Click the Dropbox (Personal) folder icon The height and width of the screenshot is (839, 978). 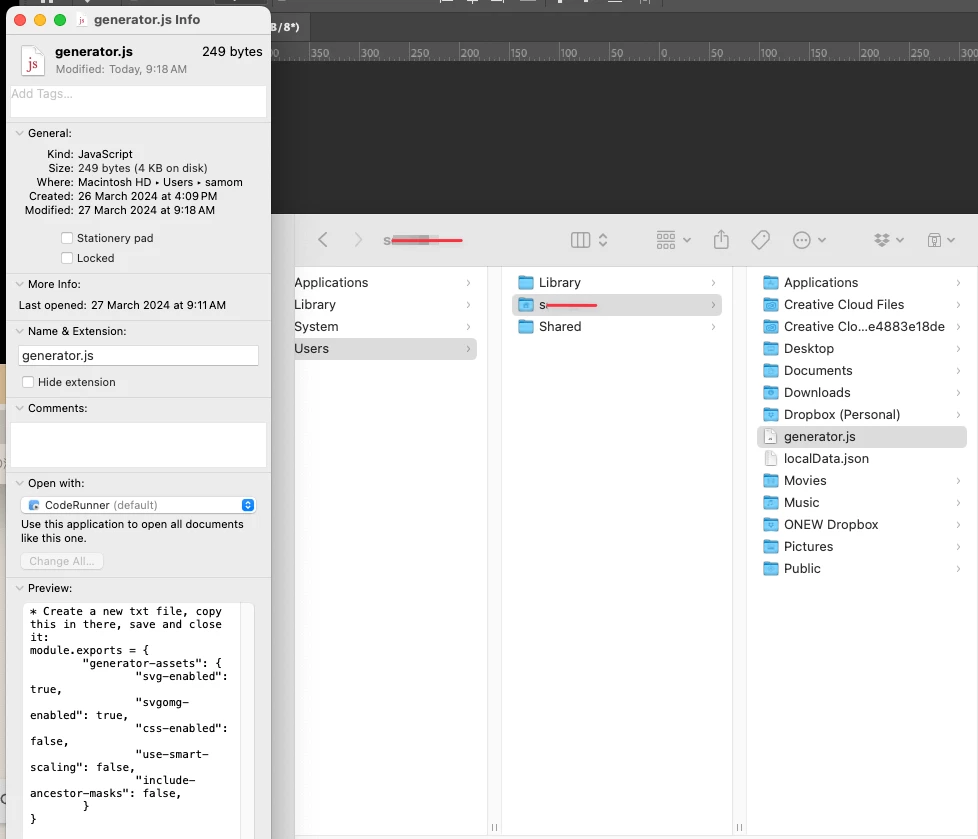pyautogui.click(x=771, y=414)
